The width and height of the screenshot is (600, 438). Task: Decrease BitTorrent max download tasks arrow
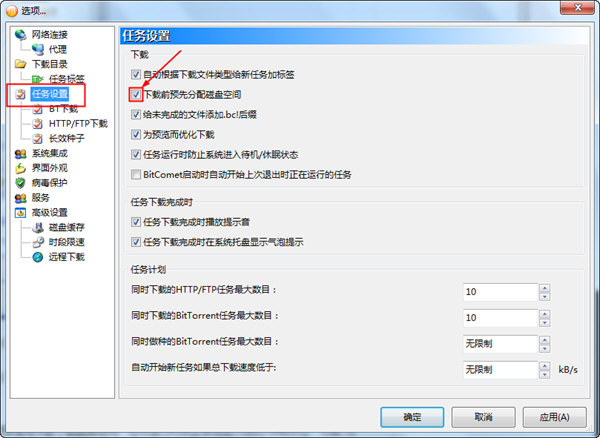[x=545, y=322]
